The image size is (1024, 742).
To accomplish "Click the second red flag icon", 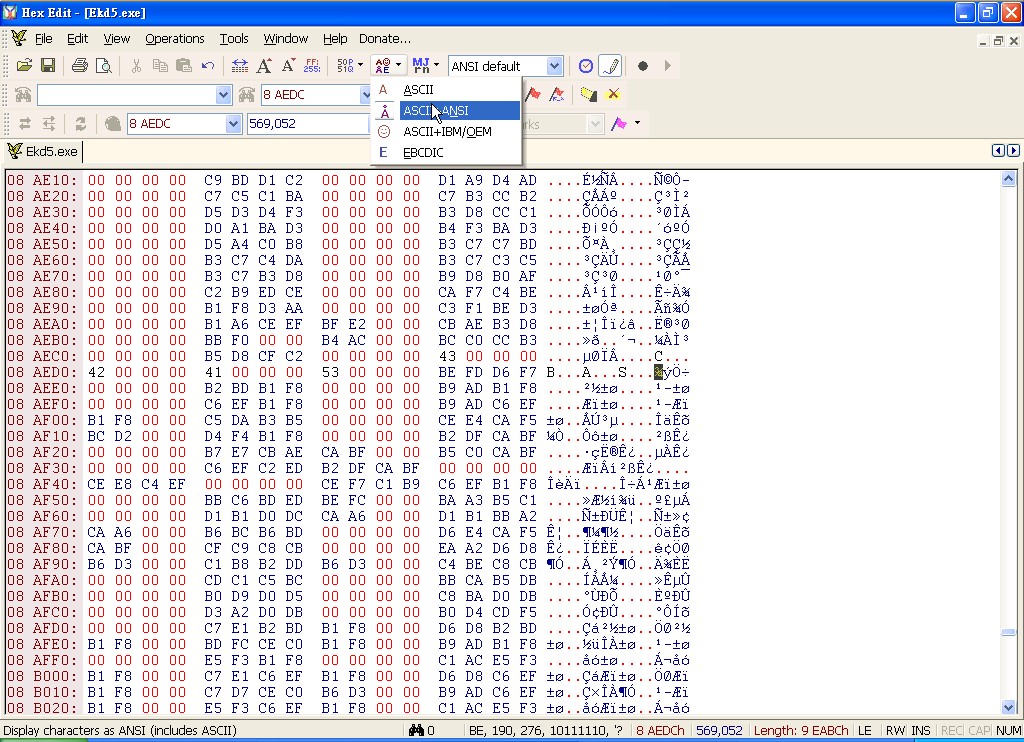I will (556, 95).
